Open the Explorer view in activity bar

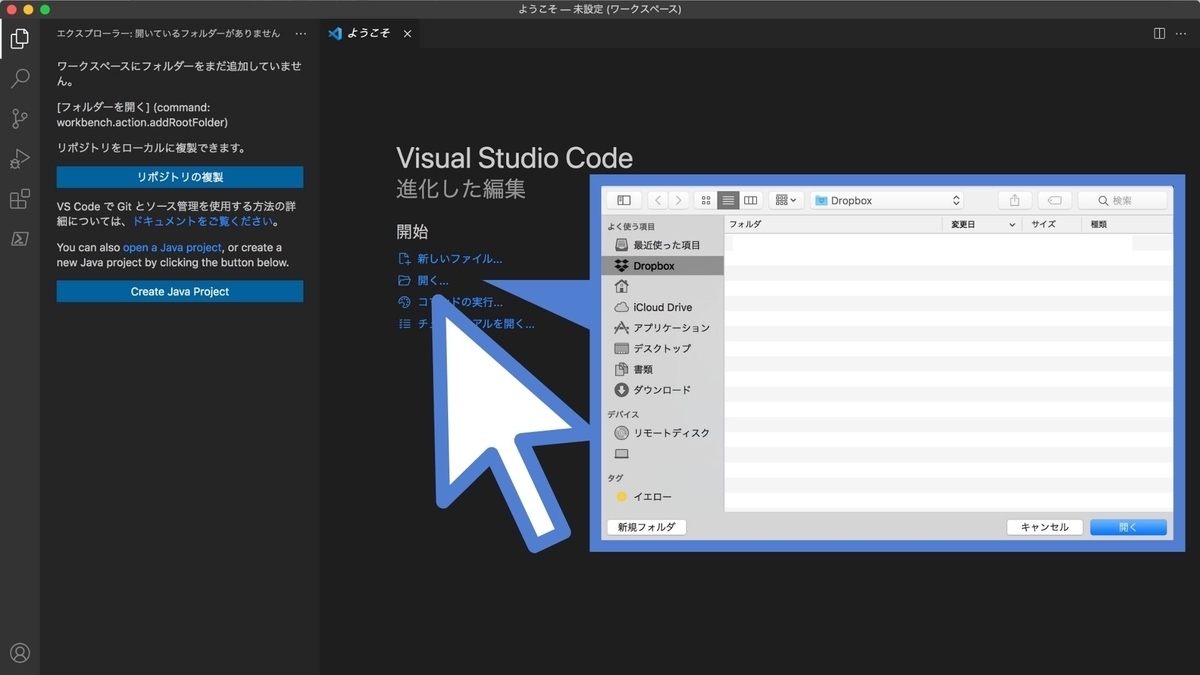tap(19, 39)
